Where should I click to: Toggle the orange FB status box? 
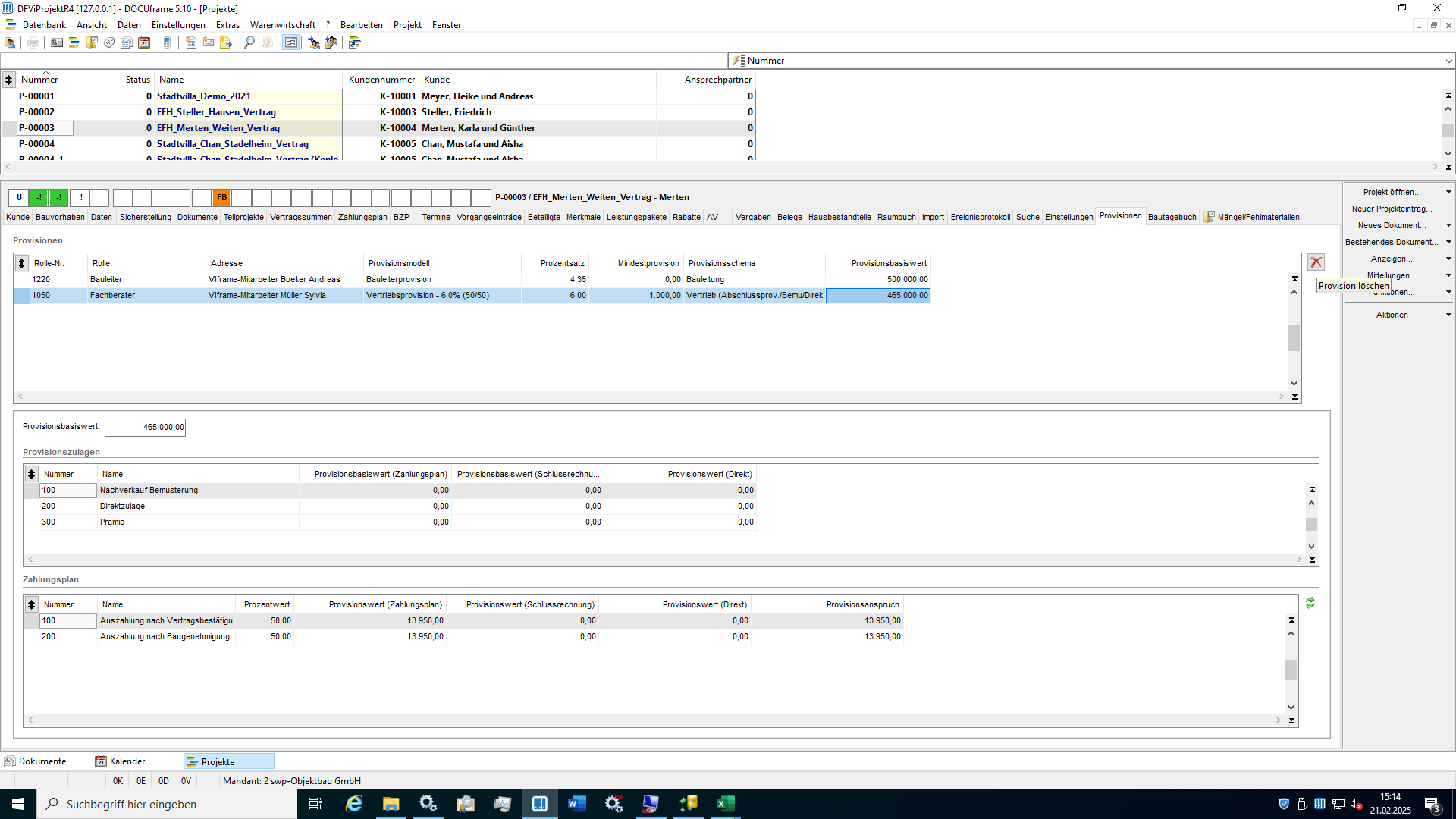point(221,198)
